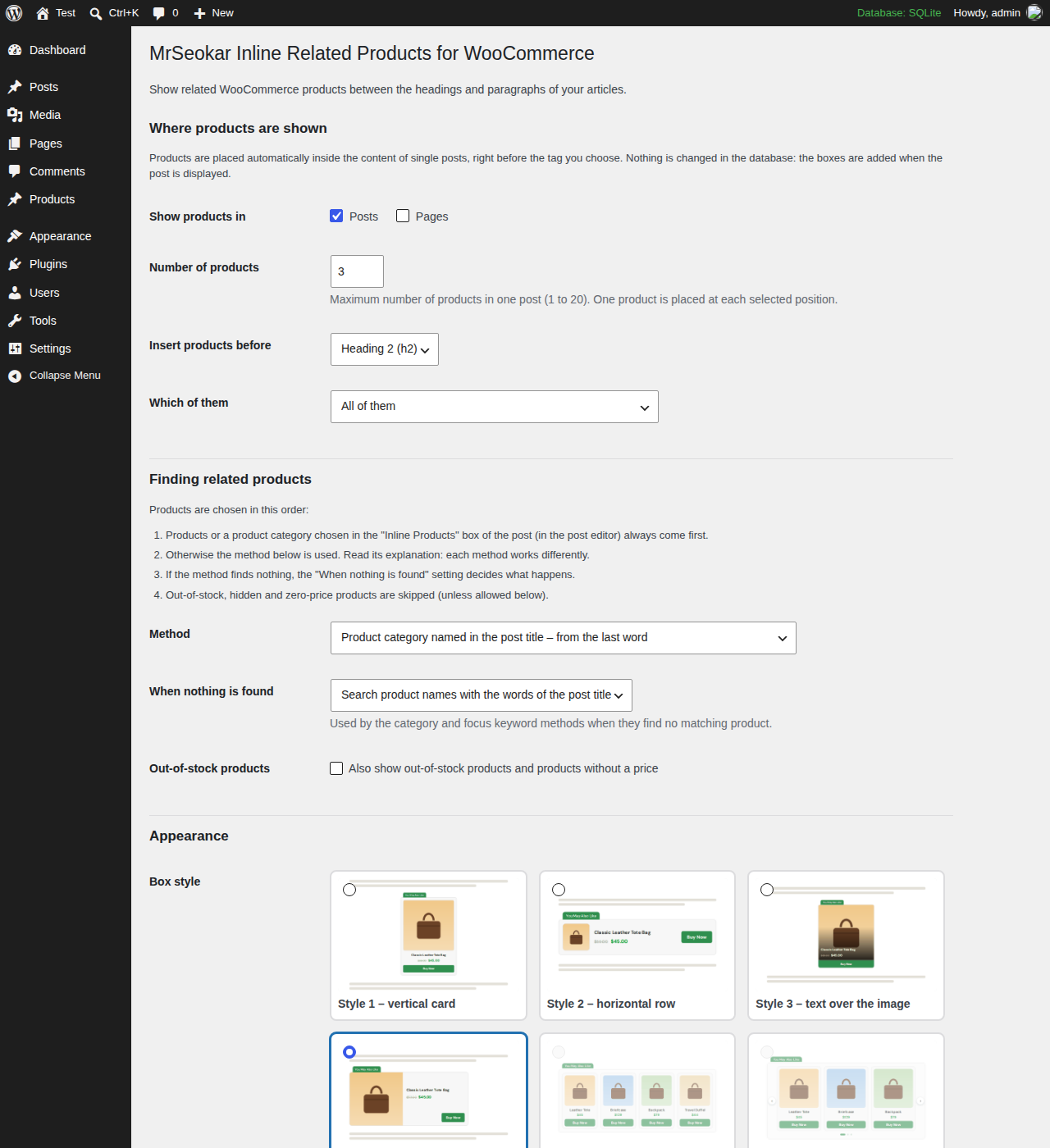1050x1148 pixels.
Task: Click the Media icon in sidebar
Action: click(x=15, y=115)
